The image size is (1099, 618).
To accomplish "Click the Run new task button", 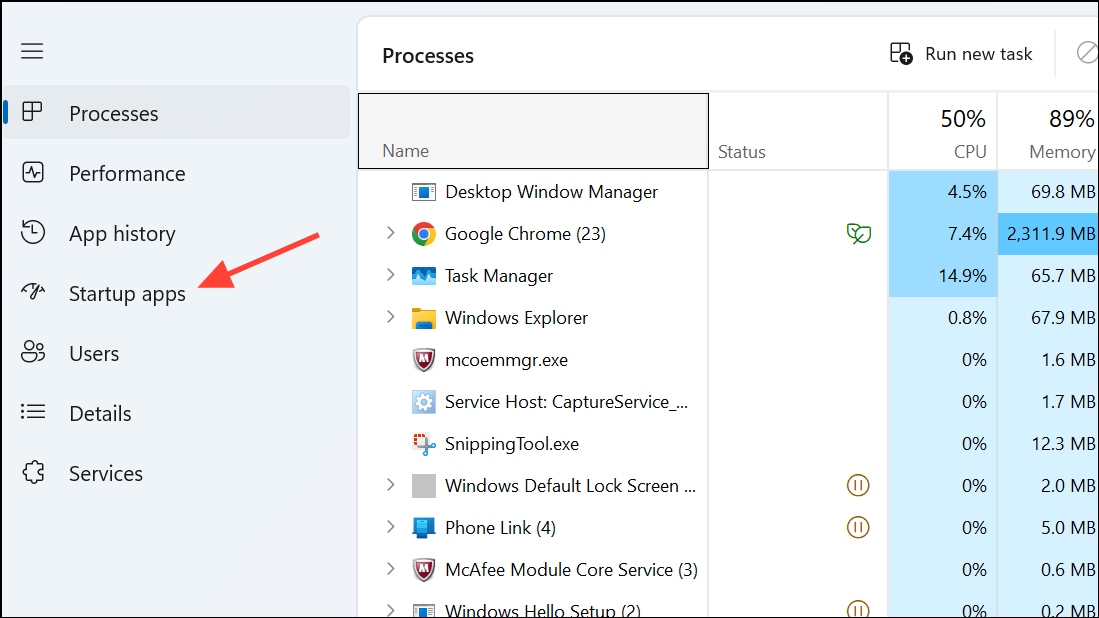I will coord(961,53).
